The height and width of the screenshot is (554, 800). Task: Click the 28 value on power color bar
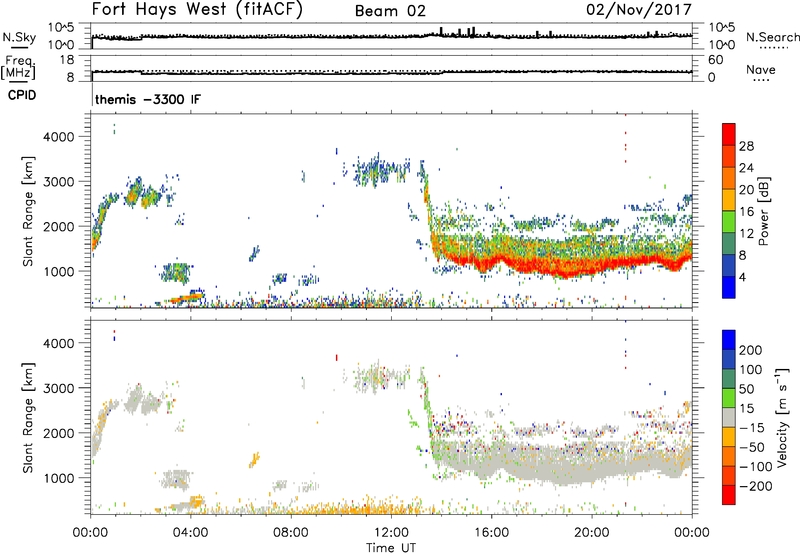pyautogui.click(x=746, y=146)
